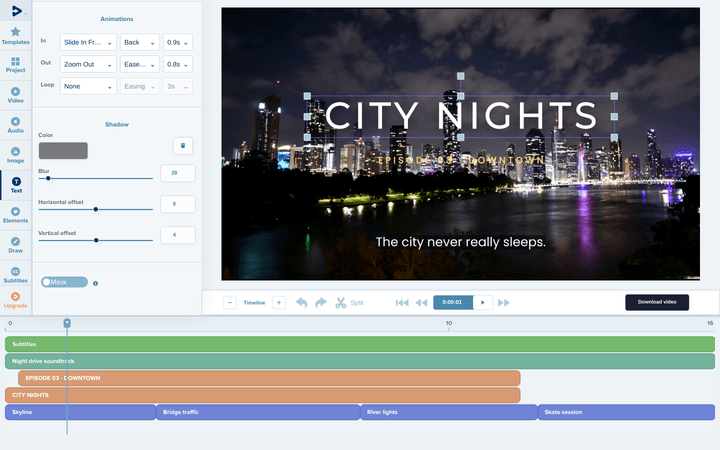720x450 pixels.
Task: Click the Horizontal offset slider handle
Action: coord(96,209)
